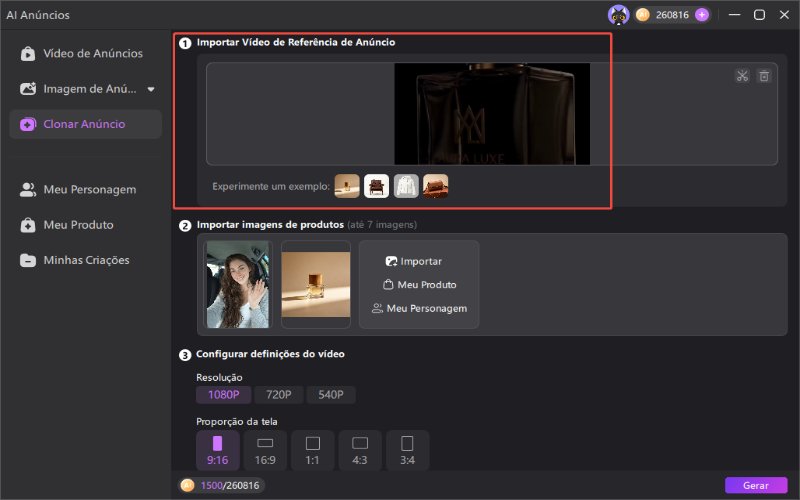The height and width of the screenshot is (500, 800).
Task: Select the perfume bottle product image
Action: coord(316,284)
